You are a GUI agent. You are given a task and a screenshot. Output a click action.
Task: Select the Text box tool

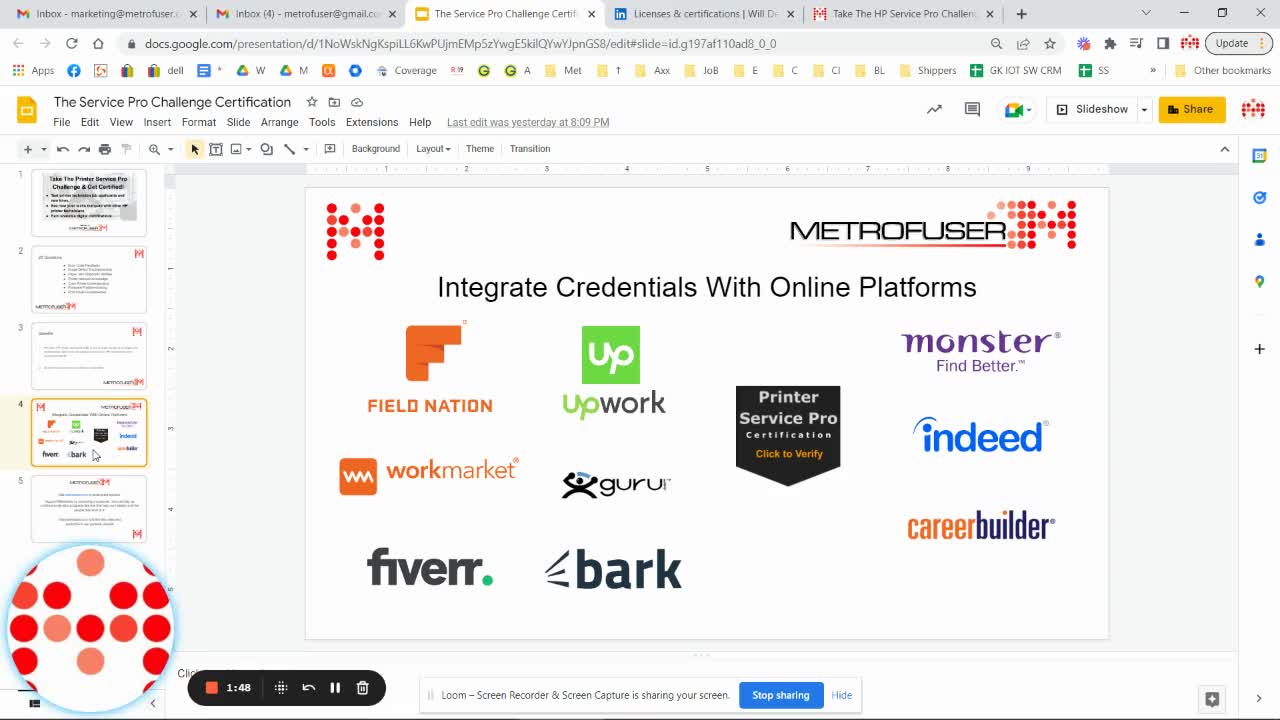pyautogui.click(x=215, y=149)
